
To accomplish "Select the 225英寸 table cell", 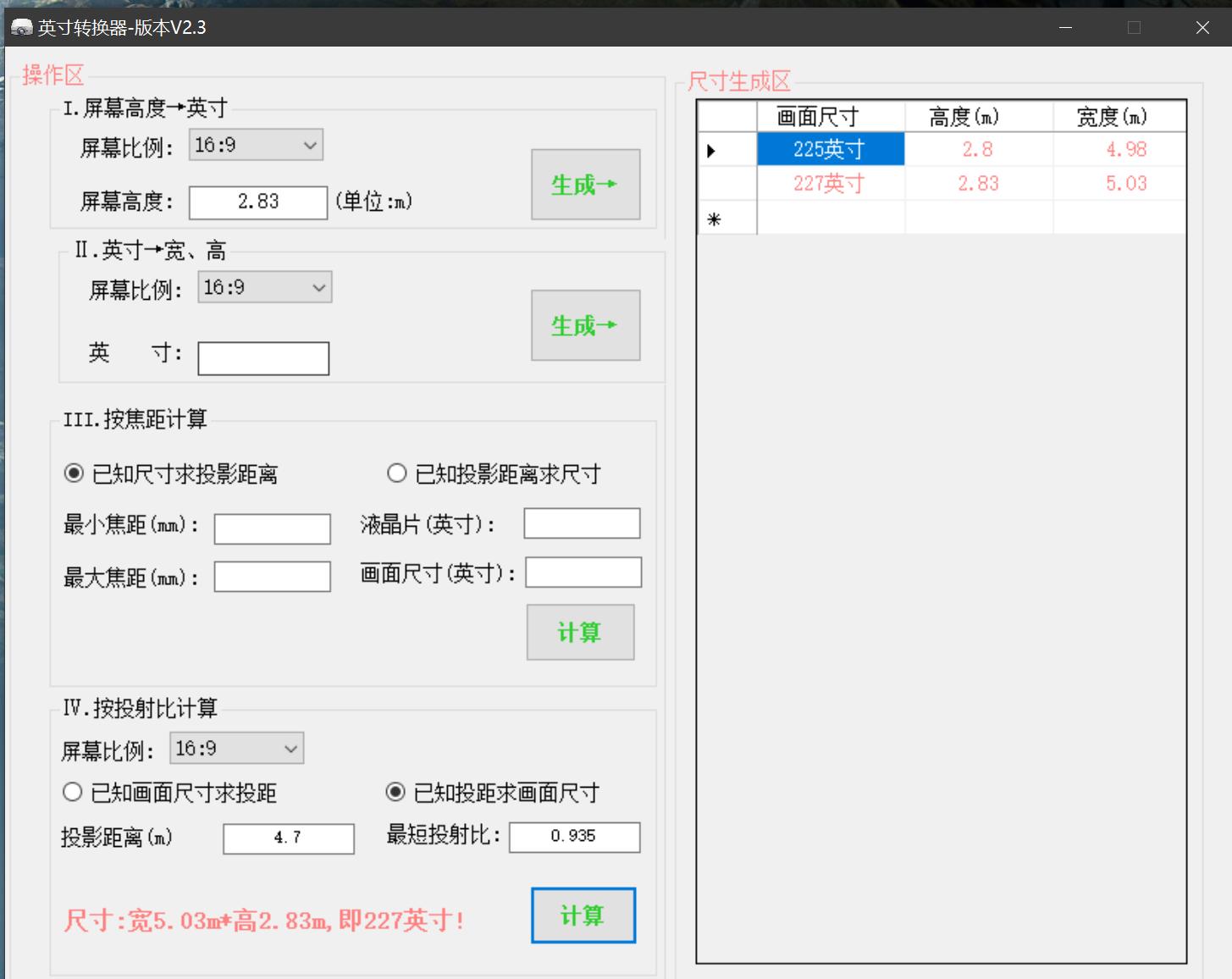I will tap(831, 149).
